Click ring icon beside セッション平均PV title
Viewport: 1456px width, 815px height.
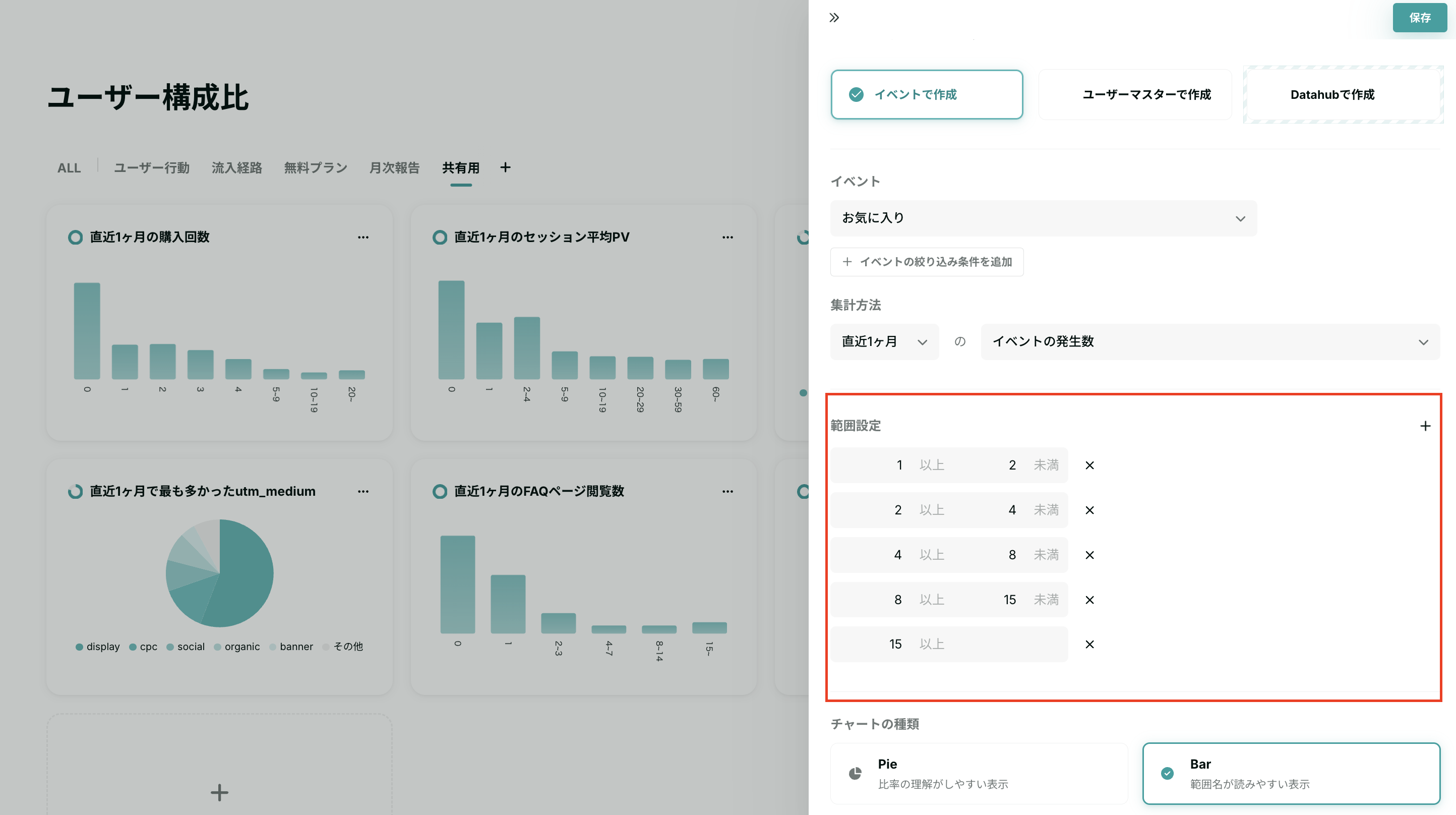click(439, 238)
